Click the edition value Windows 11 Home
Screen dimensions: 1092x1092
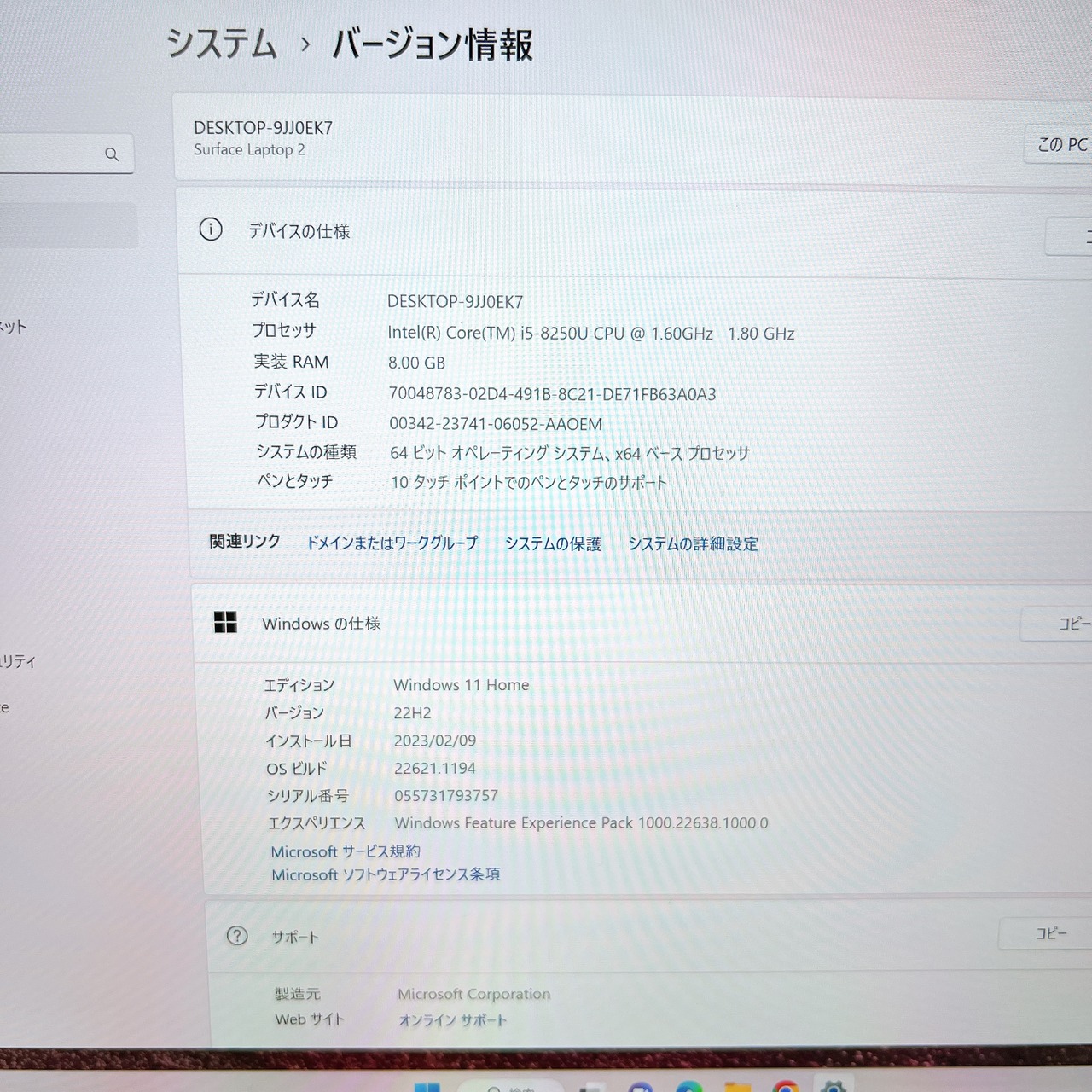(x=462, y=685)
